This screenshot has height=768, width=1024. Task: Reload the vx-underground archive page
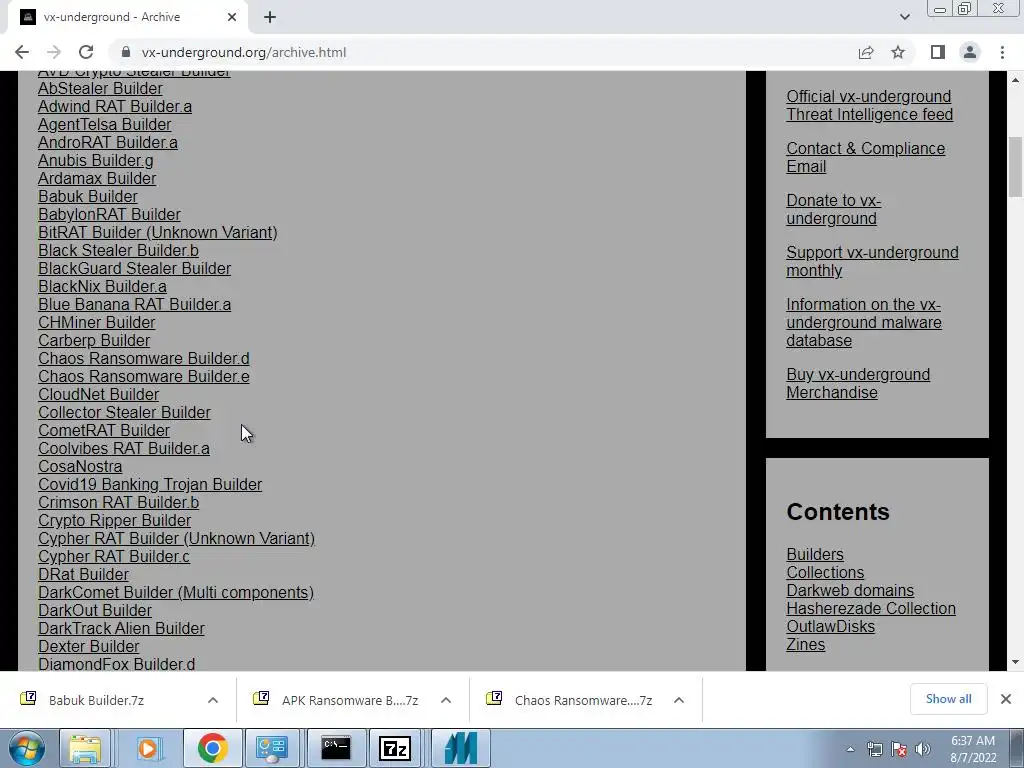86,52
